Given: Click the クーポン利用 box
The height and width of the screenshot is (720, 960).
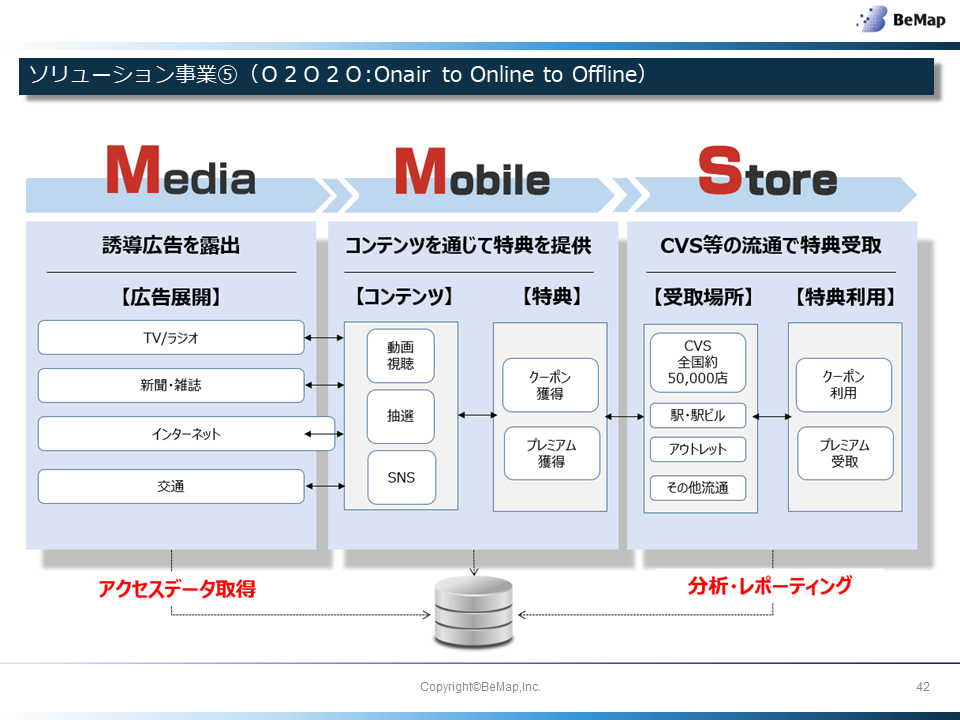Looking at the screenshot, I should coord(844,385).
